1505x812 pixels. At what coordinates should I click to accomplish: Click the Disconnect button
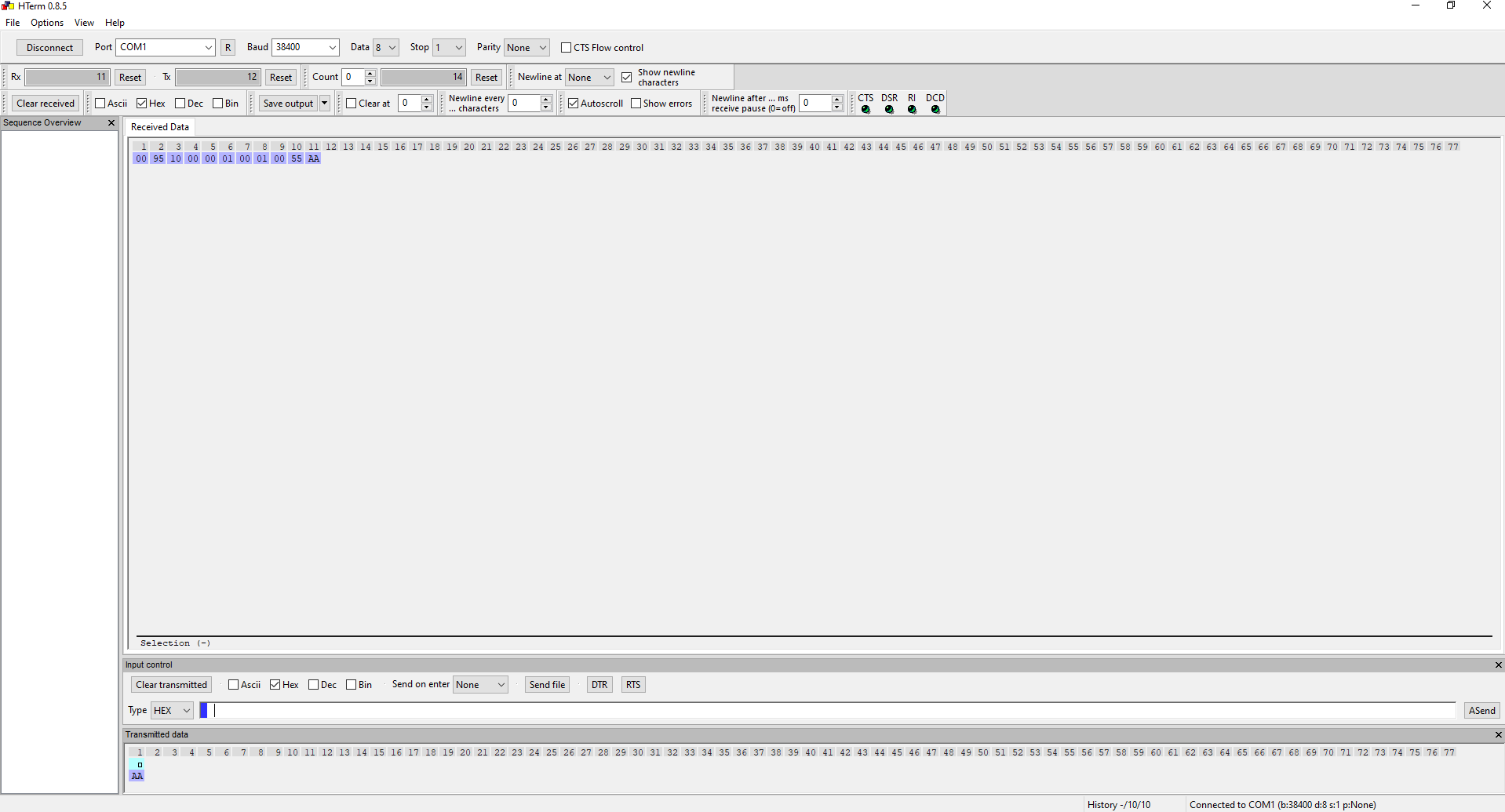pos(49,48)
